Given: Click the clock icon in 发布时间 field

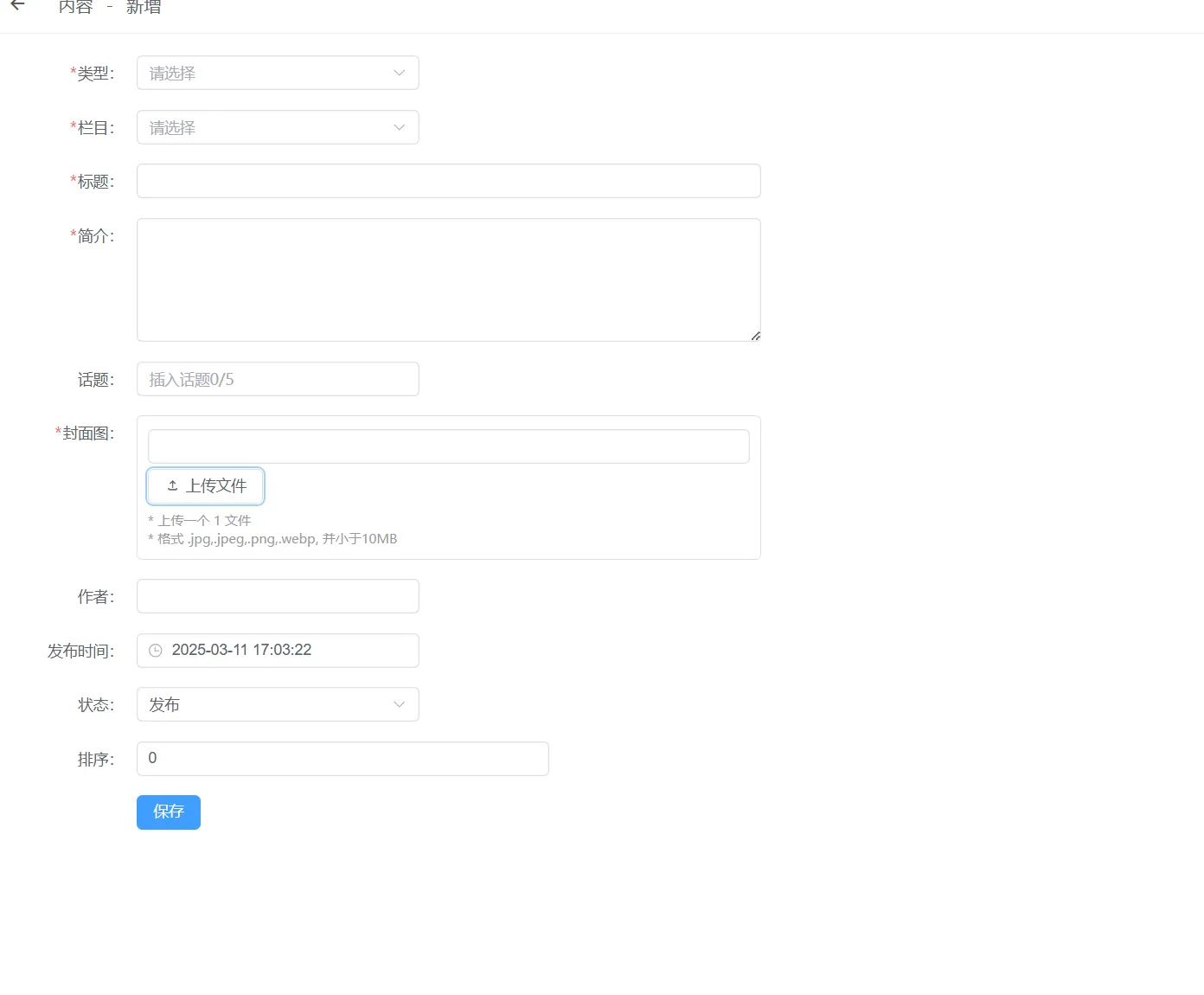Looking at the screenshot, I should 156,651.
